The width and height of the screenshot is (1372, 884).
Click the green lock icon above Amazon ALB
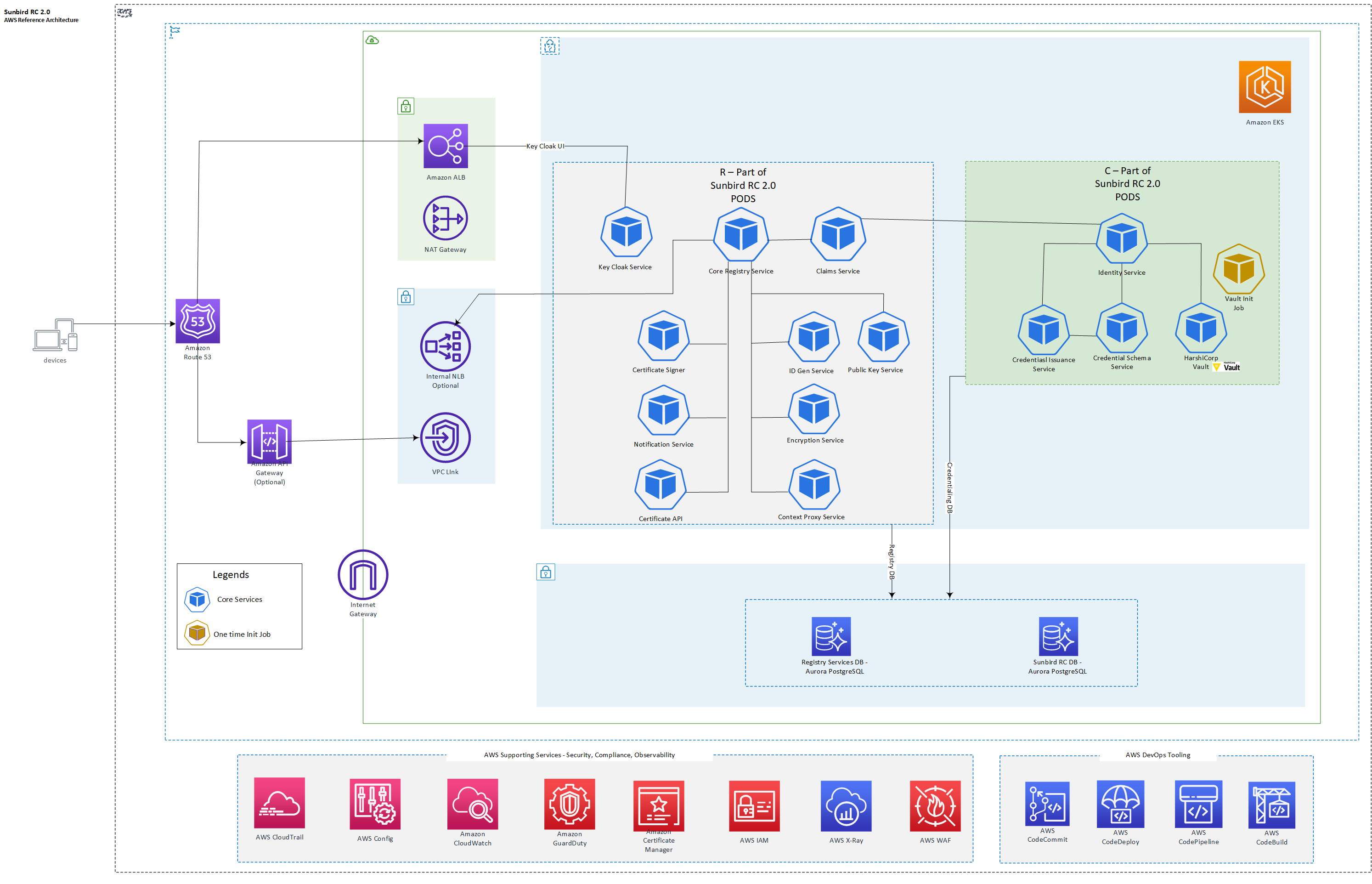tap(406, 106)
